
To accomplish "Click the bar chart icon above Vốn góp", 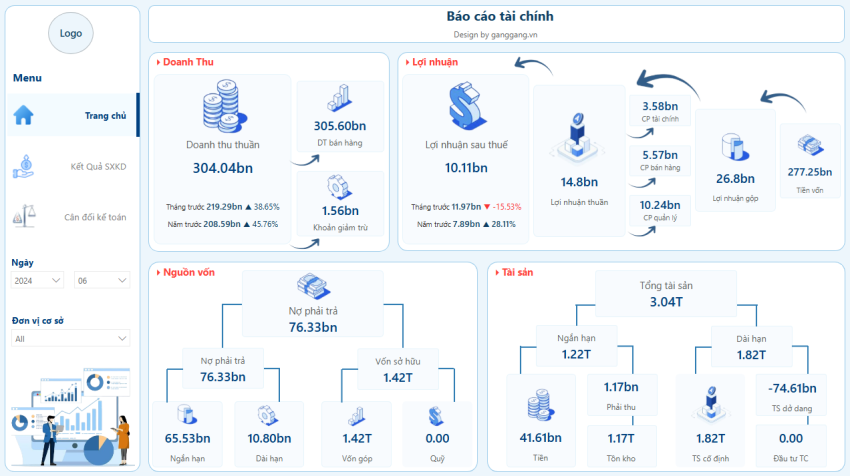I will click(356, 416).
